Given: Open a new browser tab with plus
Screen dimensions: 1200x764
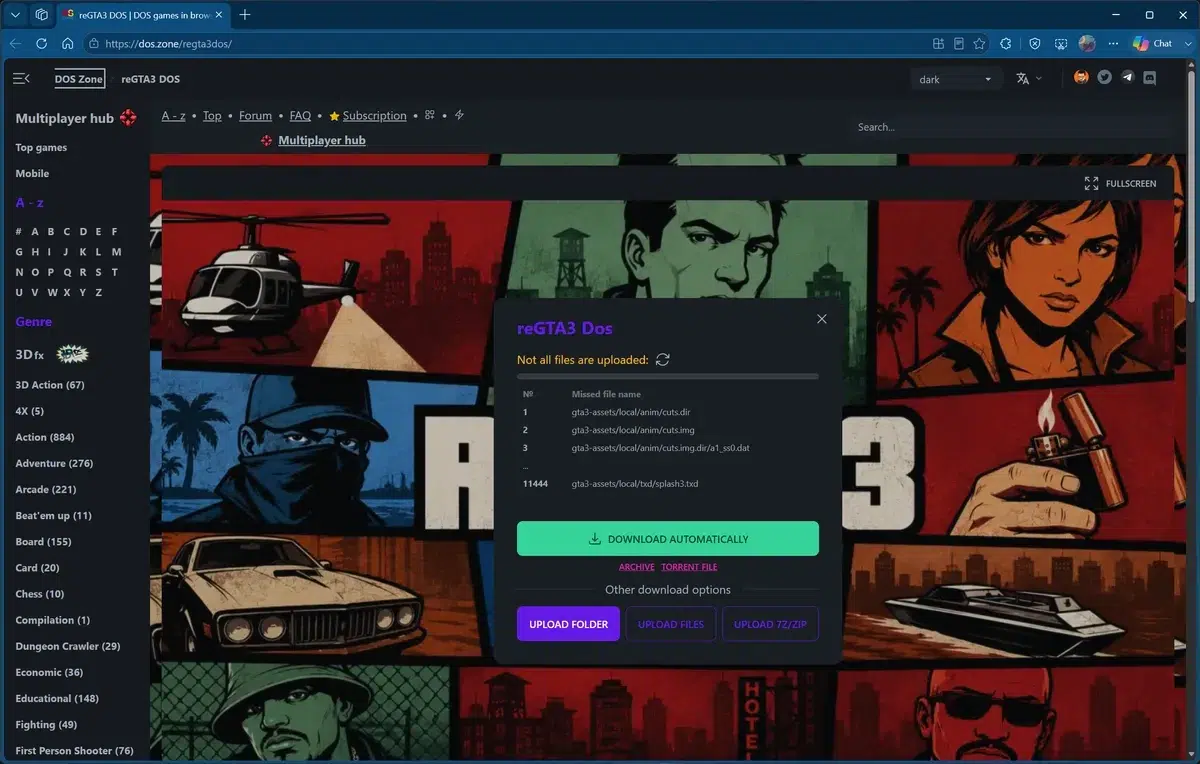Looking at the screenshot, I should coord(245,15).
